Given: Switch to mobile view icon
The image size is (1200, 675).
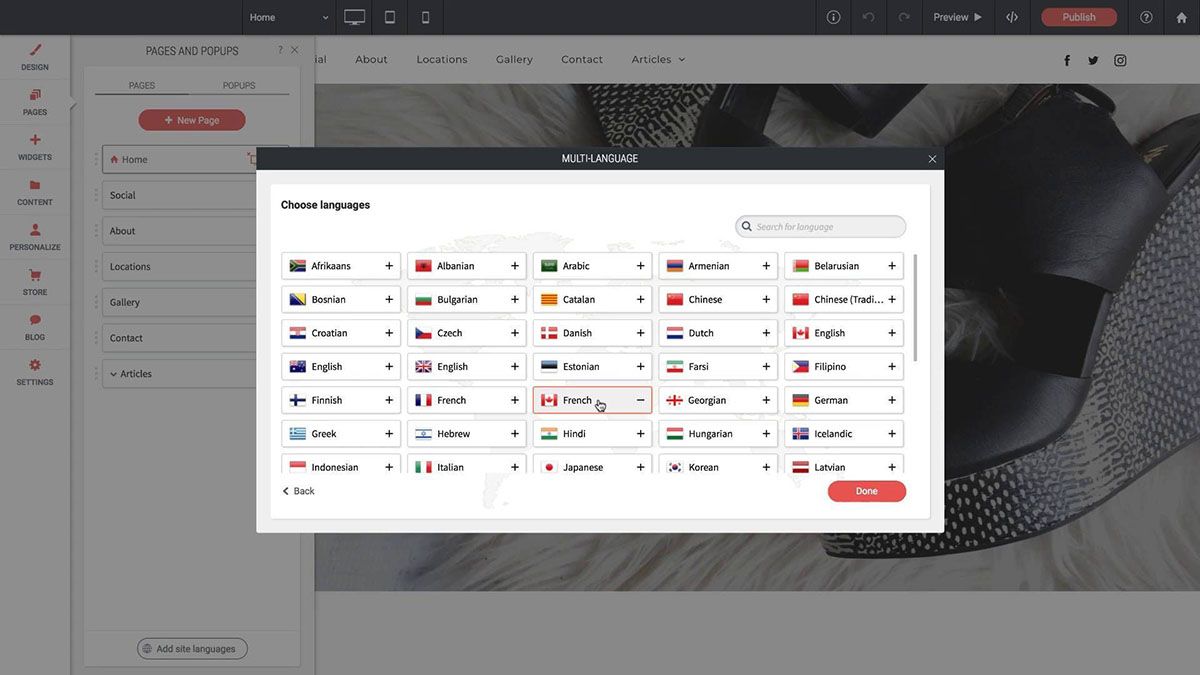Looking at the screenshot, I should tap(425, 17).
